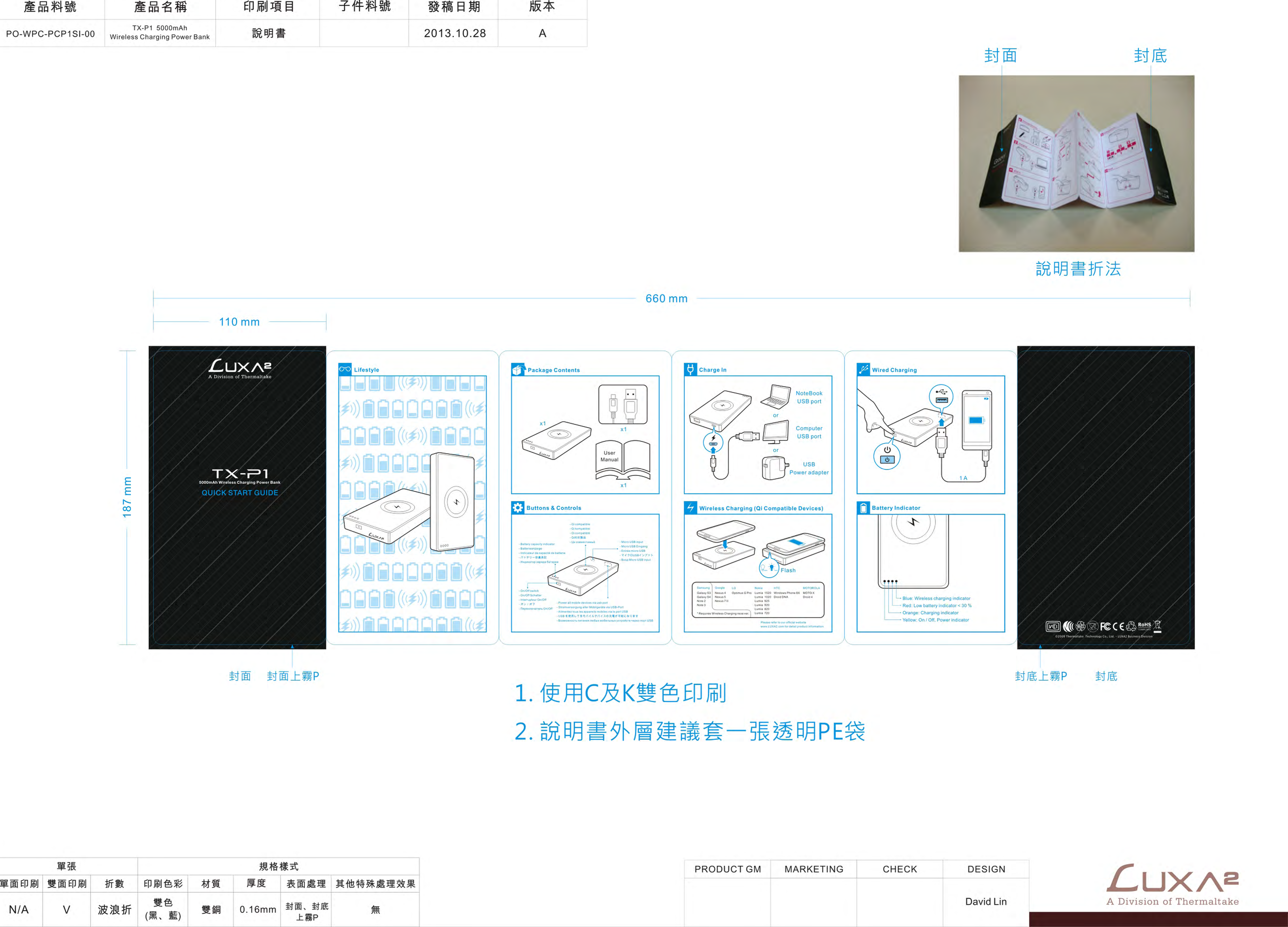Click the Charge In plug icon

[x=691, y=369]
